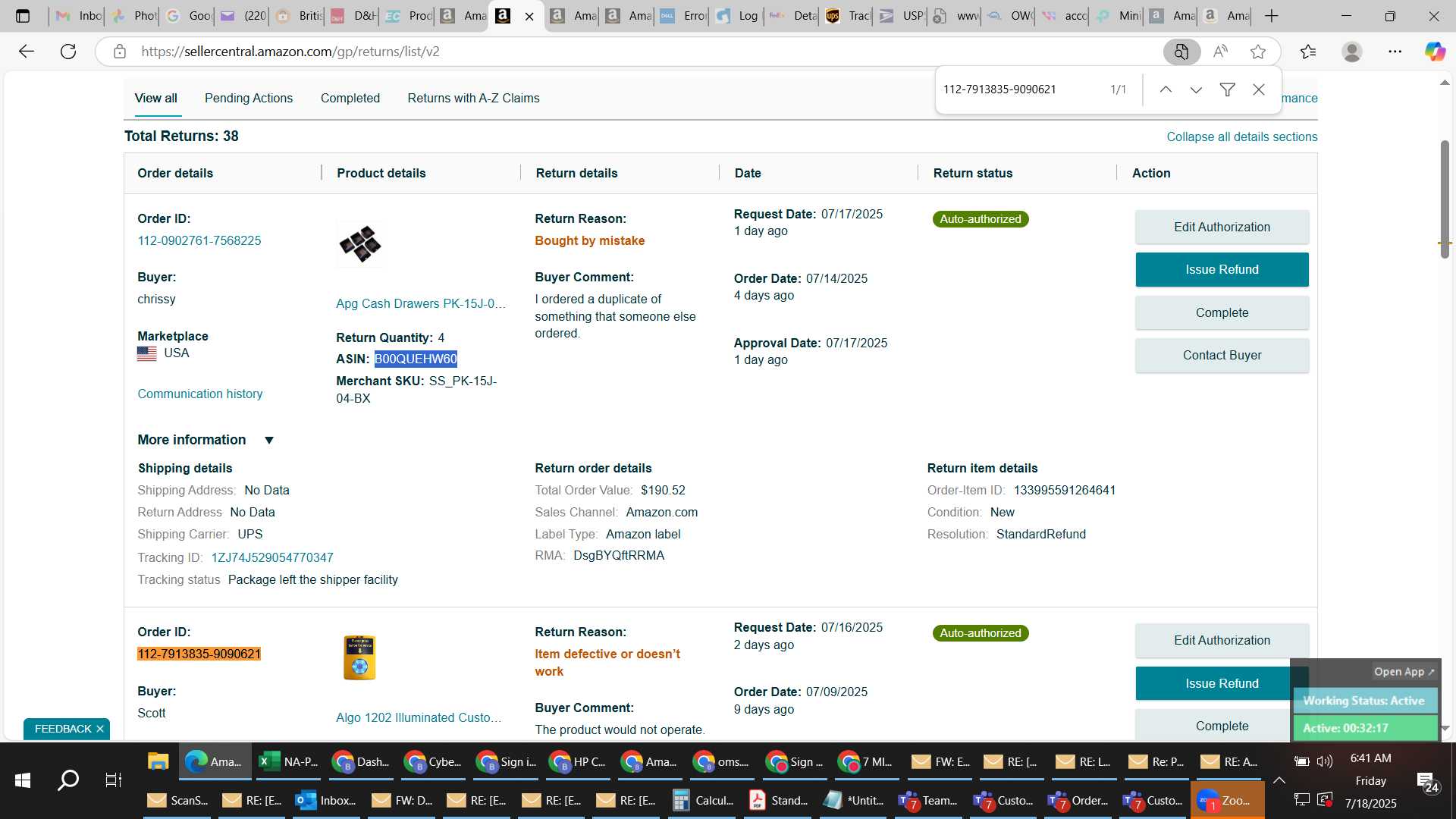Screen dimensions: 1456x819
Task: Open the FEEDBACK widget
Action: pyautogui.click(x=63, y=729)
